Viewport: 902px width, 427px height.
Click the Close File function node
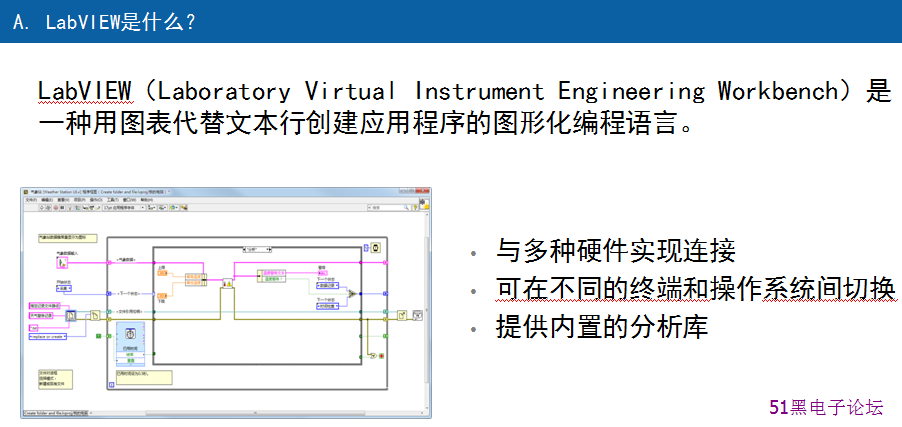click(x=402, y=315)
